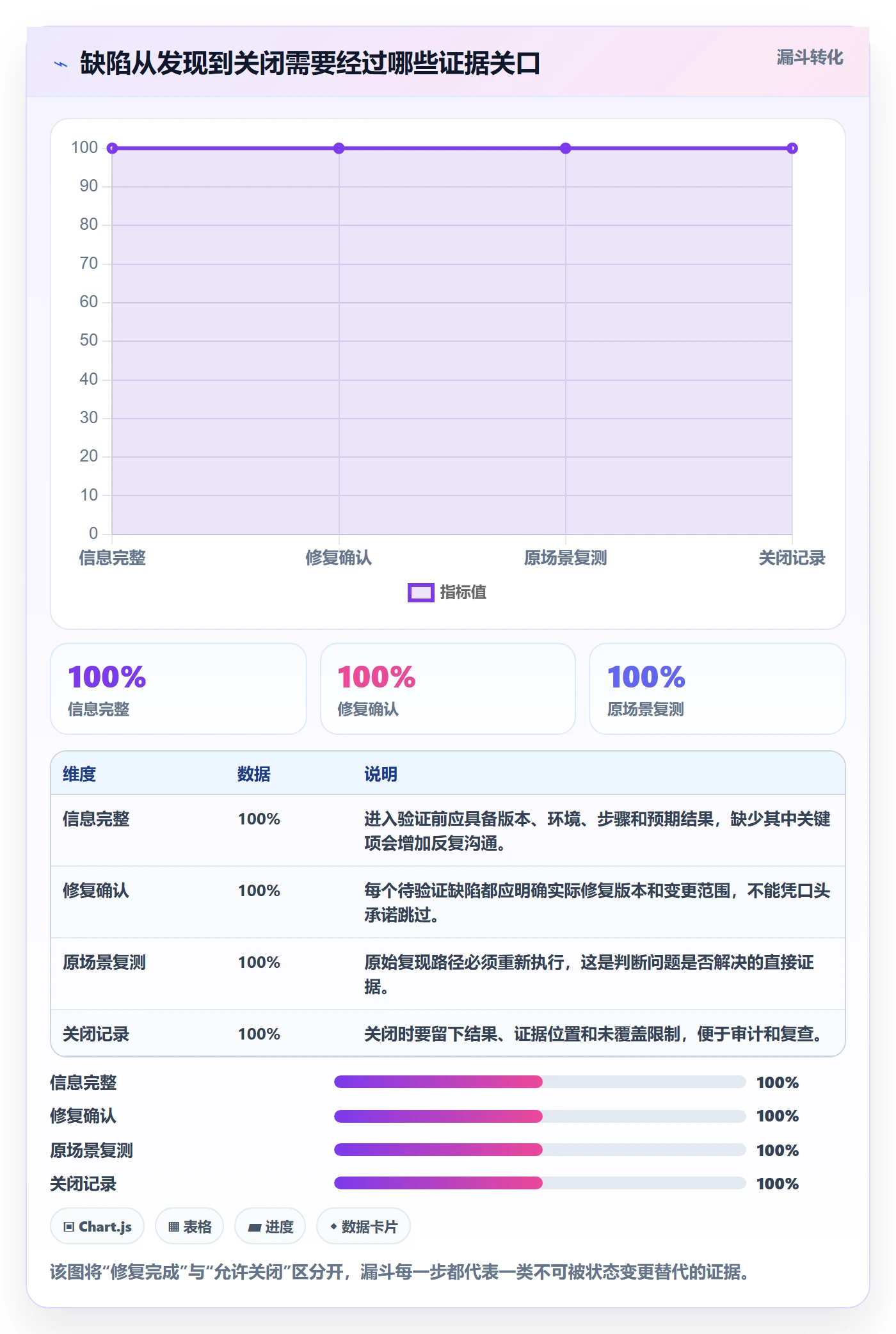Click the grid icon in the 表格 chip
This screenshot has width=896, height=1334.
point(174,1227)
